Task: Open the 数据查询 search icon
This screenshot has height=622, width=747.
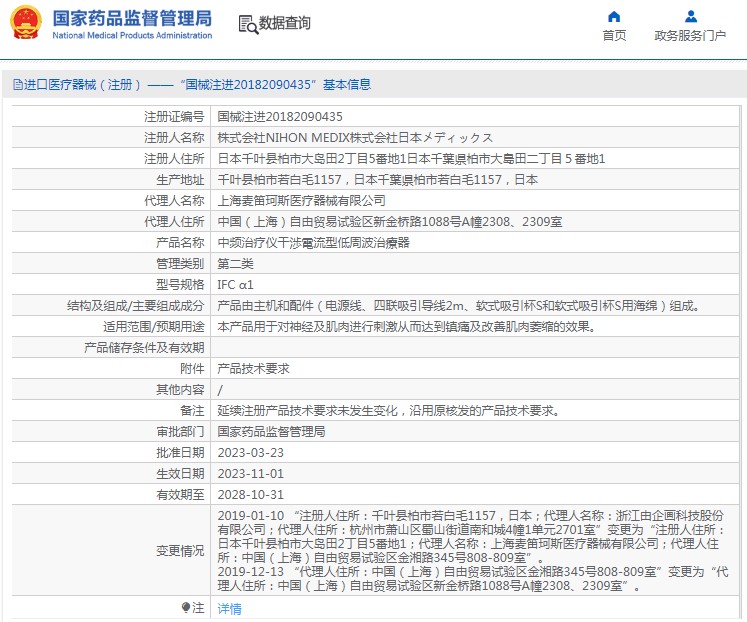Action: pos(248,24)
